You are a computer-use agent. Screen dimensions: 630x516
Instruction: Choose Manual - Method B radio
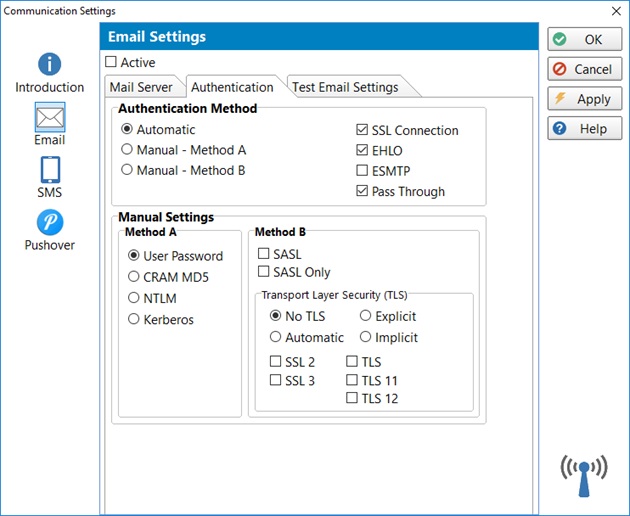pos(127,170)
